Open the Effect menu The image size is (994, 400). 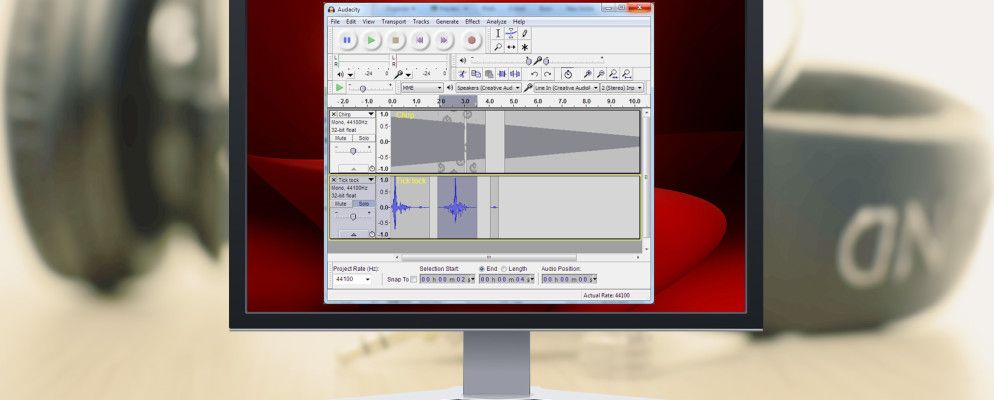(x=472, y=21)
